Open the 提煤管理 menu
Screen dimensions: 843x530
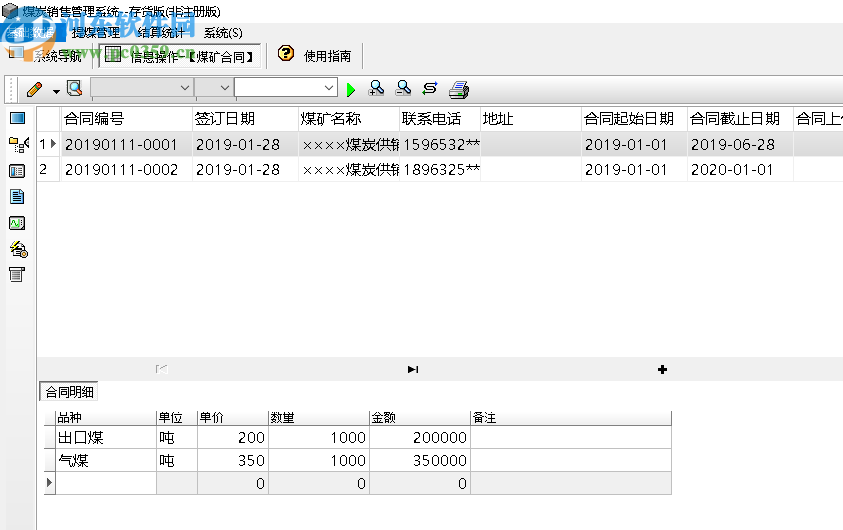tap(96, 33)
